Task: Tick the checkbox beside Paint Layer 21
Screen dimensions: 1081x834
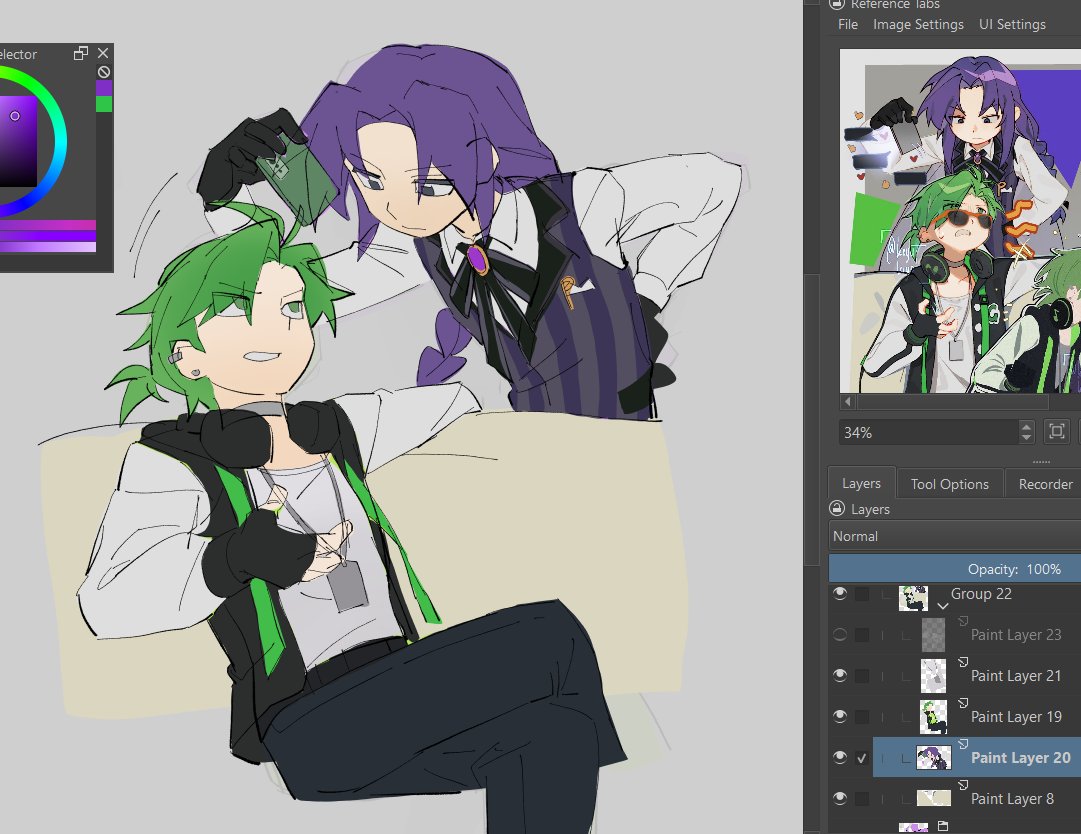Action: point(862,675)
